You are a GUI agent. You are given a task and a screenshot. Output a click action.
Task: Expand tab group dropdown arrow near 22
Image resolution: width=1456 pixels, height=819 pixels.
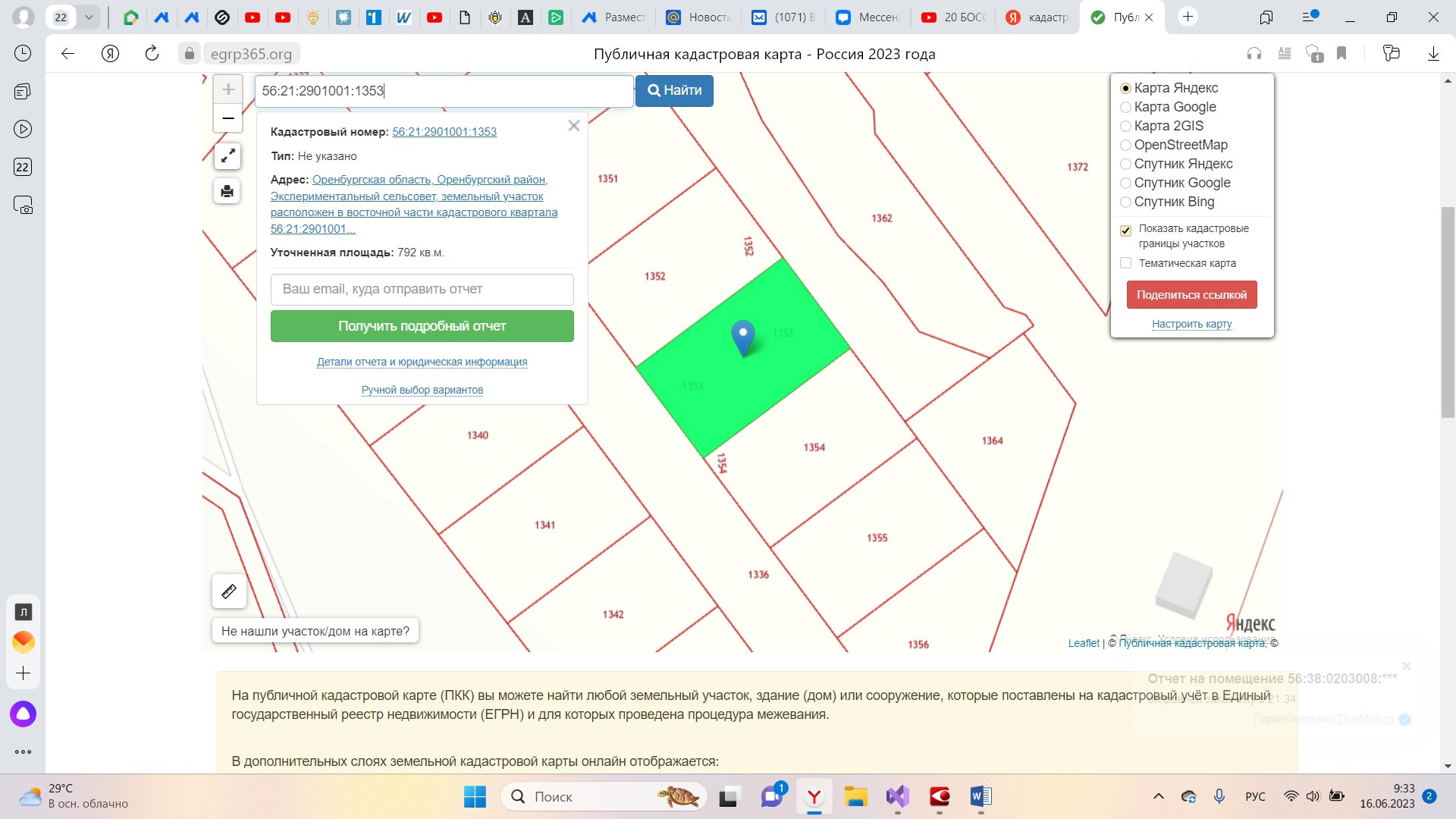89,17
